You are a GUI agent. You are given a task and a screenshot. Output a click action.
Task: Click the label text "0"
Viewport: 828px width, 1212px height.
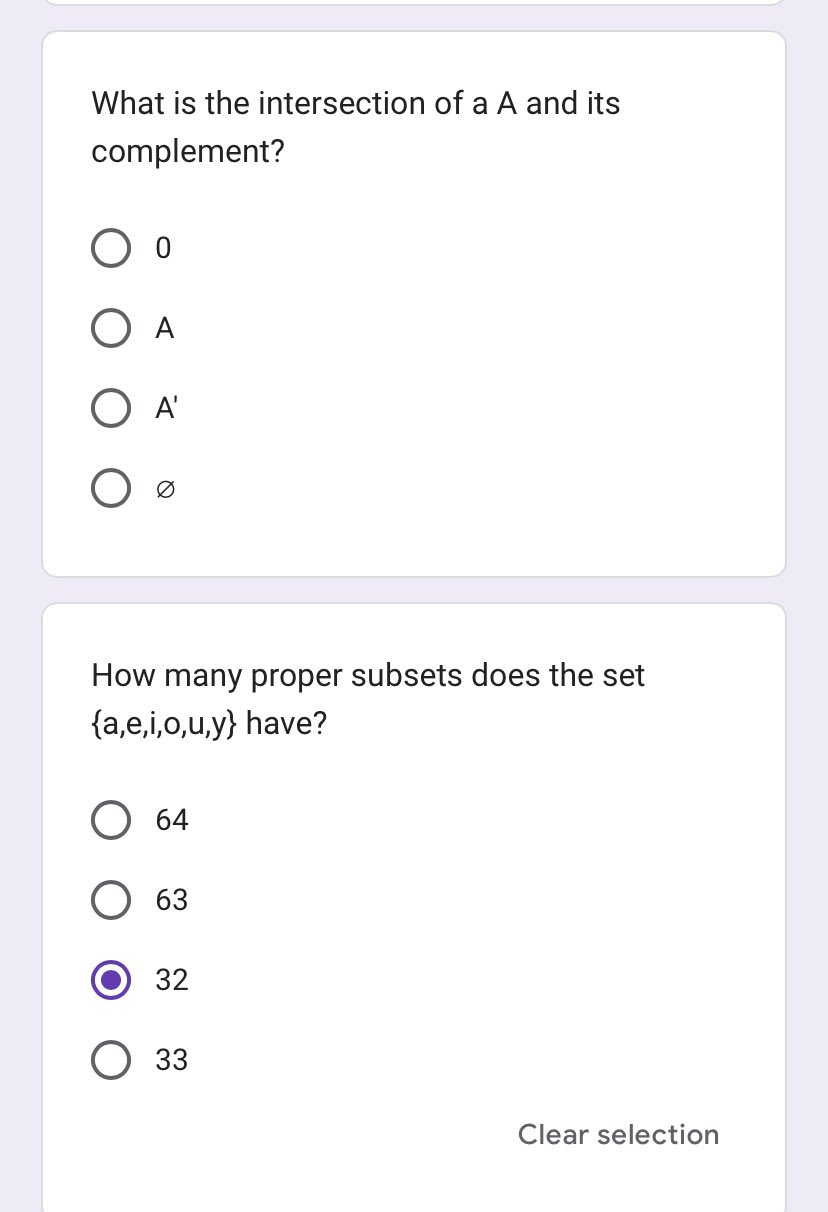pyautogui.click(x=162, y=248)
